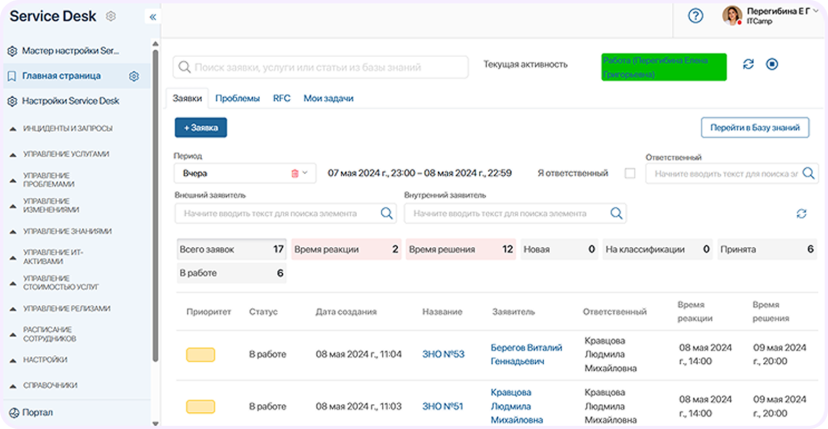Open applicant link Кравцова Людмила Михайловна
This screenshot has height=429, width=828.
pos(517,406)
